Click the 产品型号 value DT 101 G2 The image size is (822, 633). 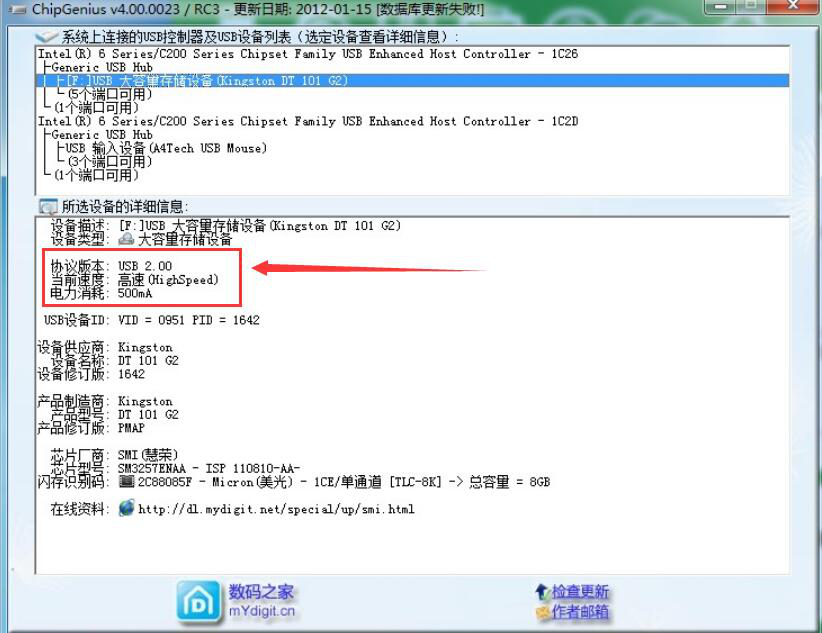coord(148,414)
